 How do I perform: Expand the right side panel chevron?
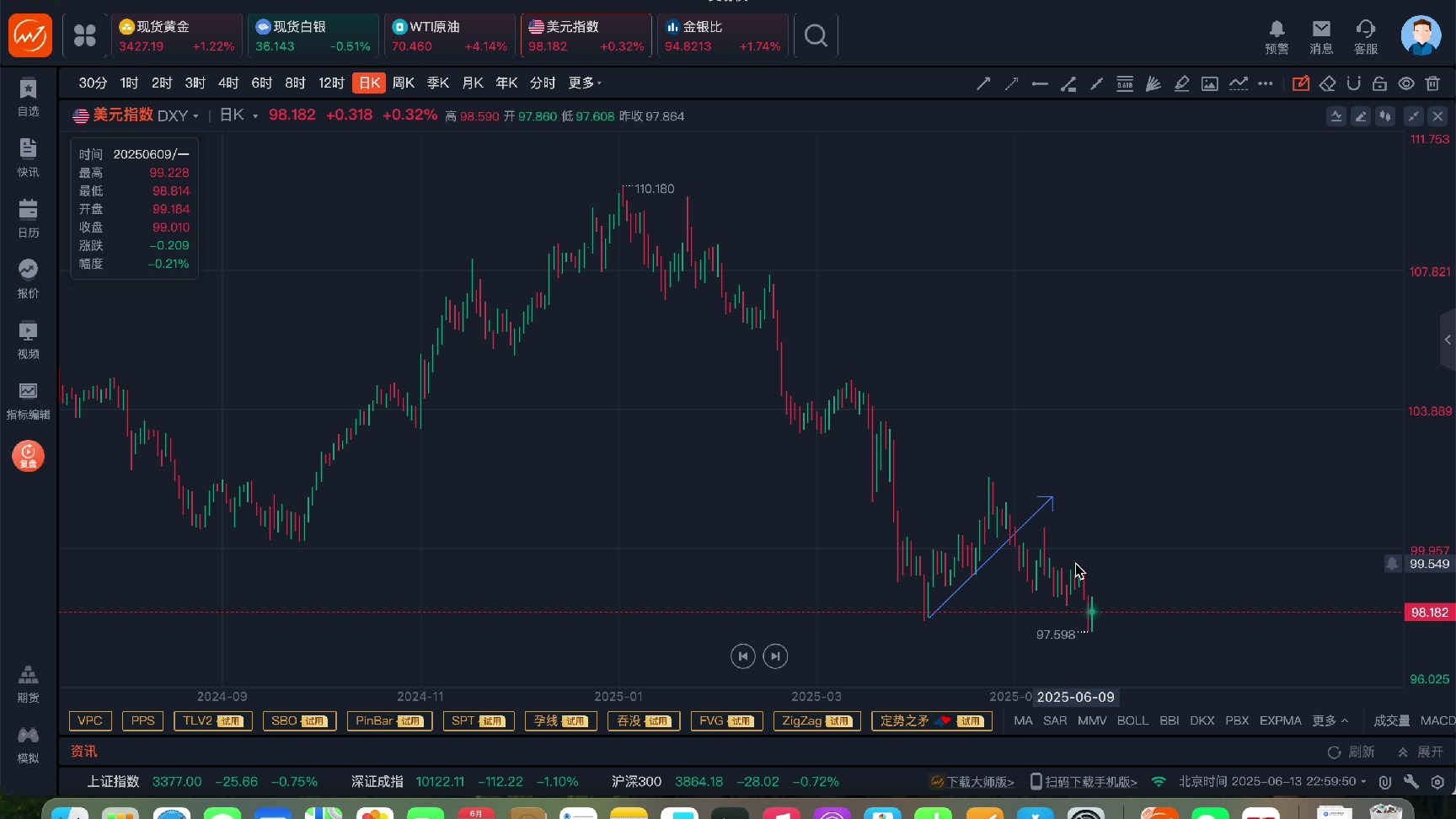[1448, 340]
